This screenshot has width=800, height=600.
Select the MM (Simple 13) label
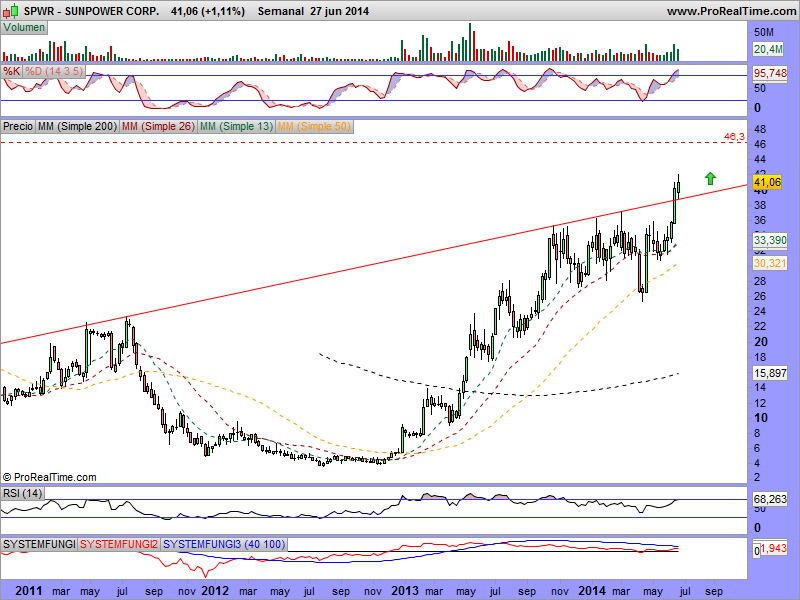tap(236, 126)
